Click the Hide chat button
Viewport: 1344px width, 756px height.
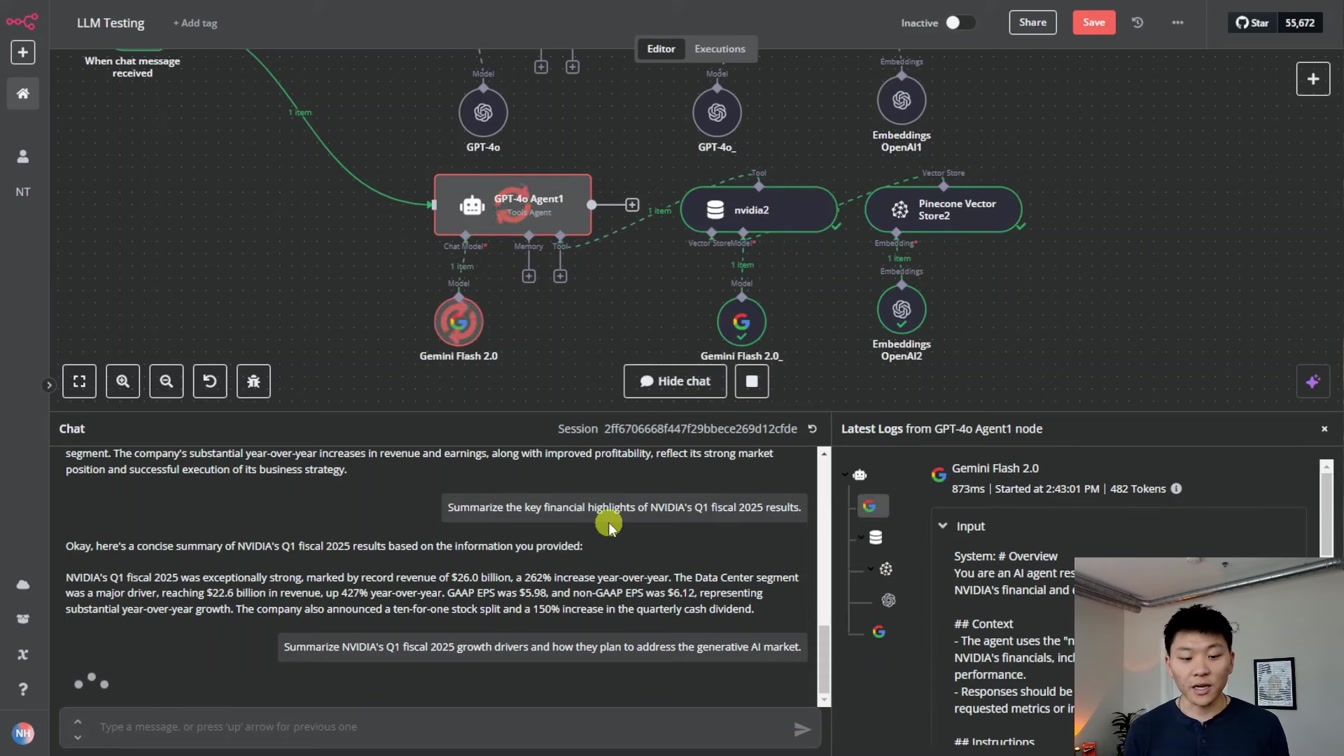[x=675, y=381]
